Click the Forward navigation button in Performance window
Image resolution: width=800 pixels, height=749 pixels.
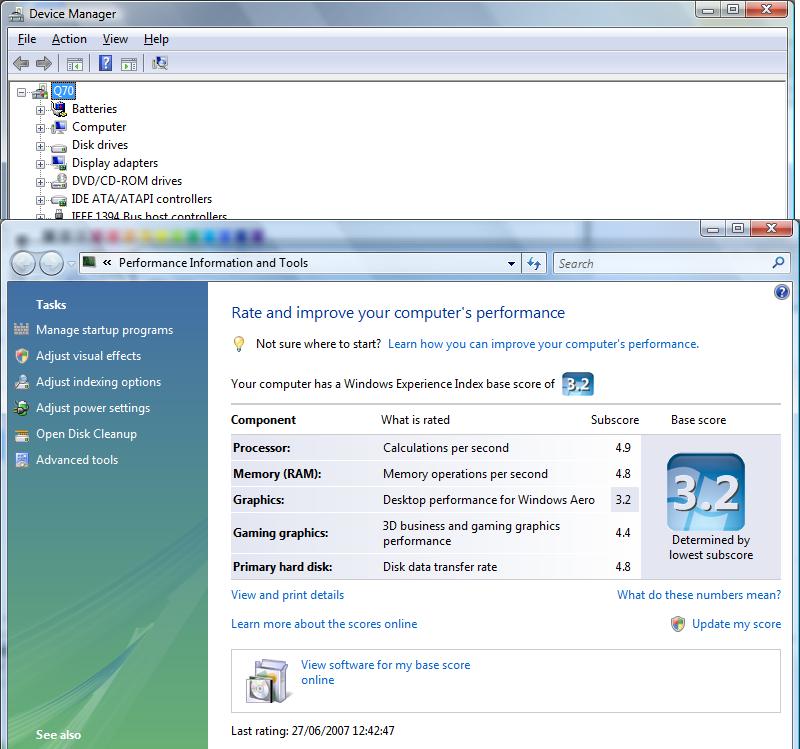click(52, 264)
